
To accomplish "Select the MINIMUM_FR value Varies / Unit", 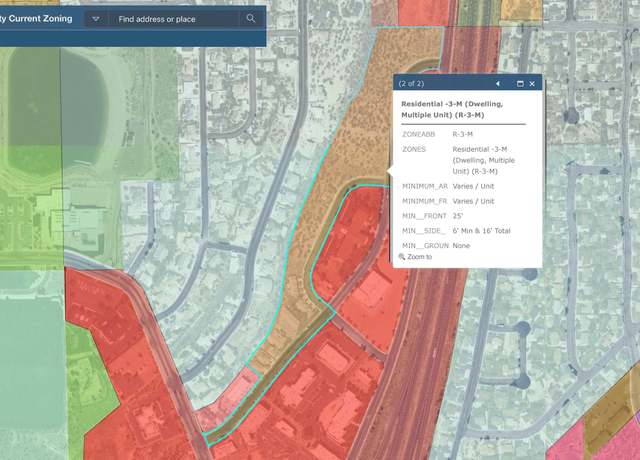I will [473, 201].
